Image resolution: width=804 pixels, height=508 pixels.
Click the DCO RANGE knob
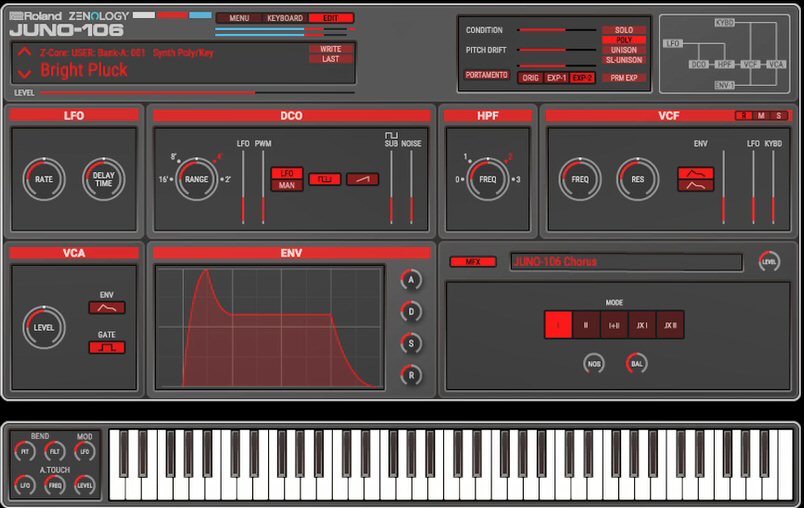[x=196, y=179]
